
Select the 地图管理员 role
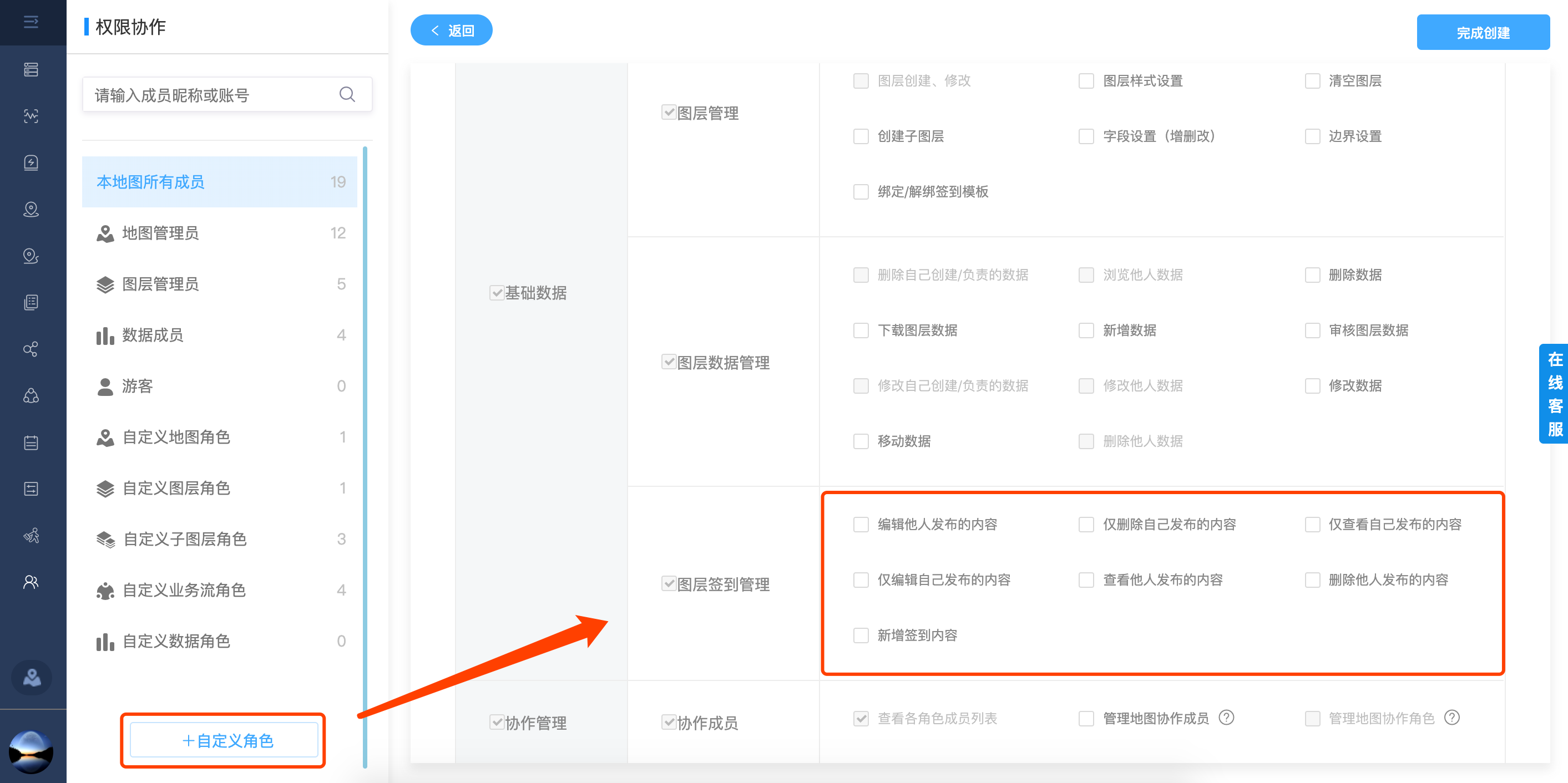[220, 233]
